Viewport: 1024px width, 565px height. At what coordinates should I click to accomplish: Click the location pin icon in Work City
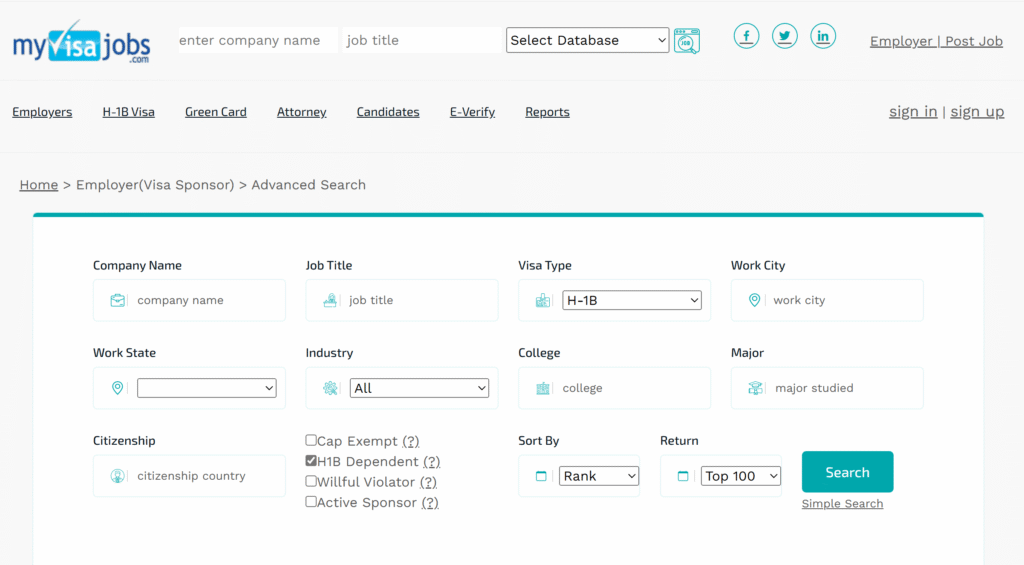(x=755, y=300)
